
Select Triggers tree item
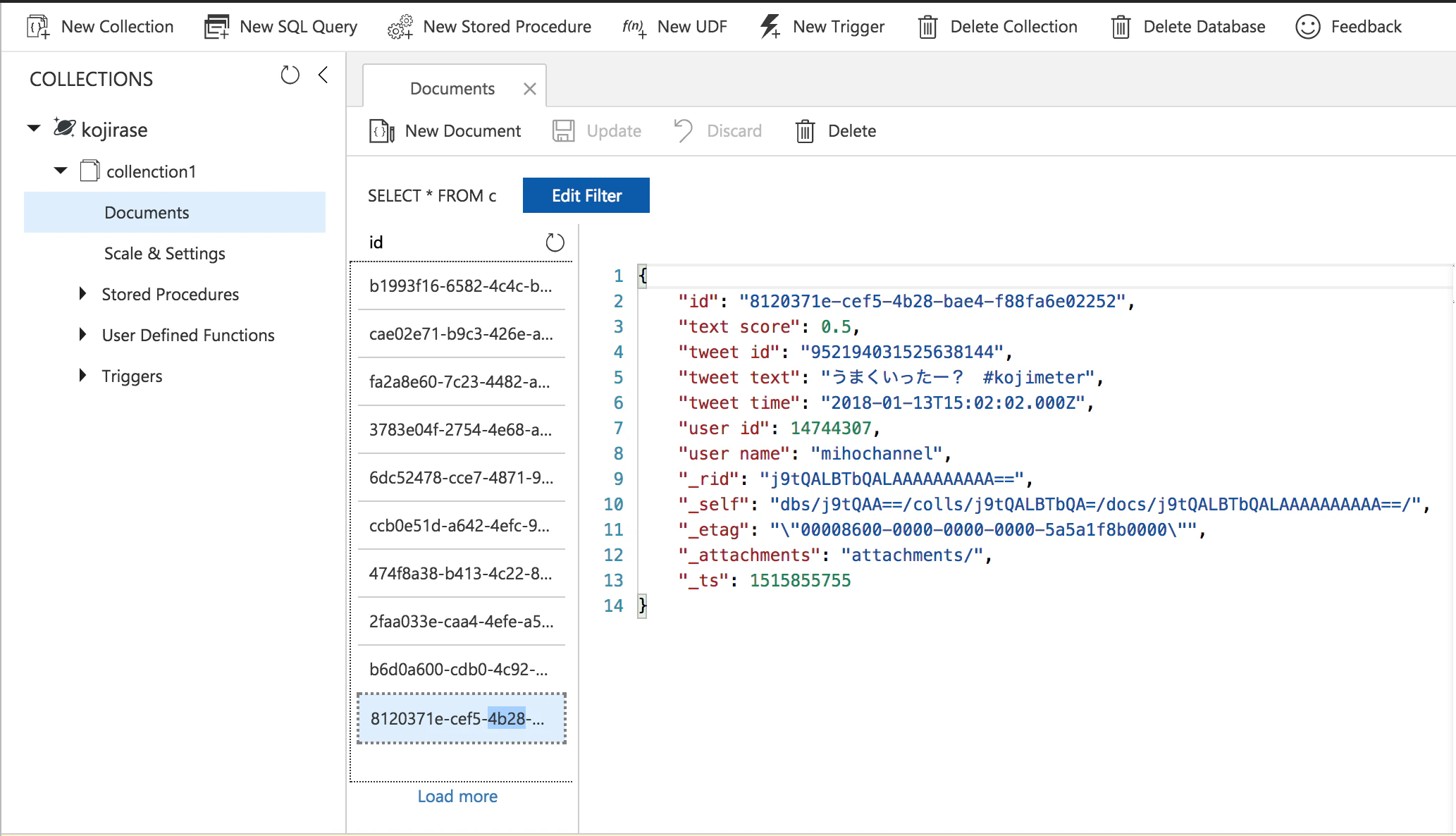tap(132, 376)
